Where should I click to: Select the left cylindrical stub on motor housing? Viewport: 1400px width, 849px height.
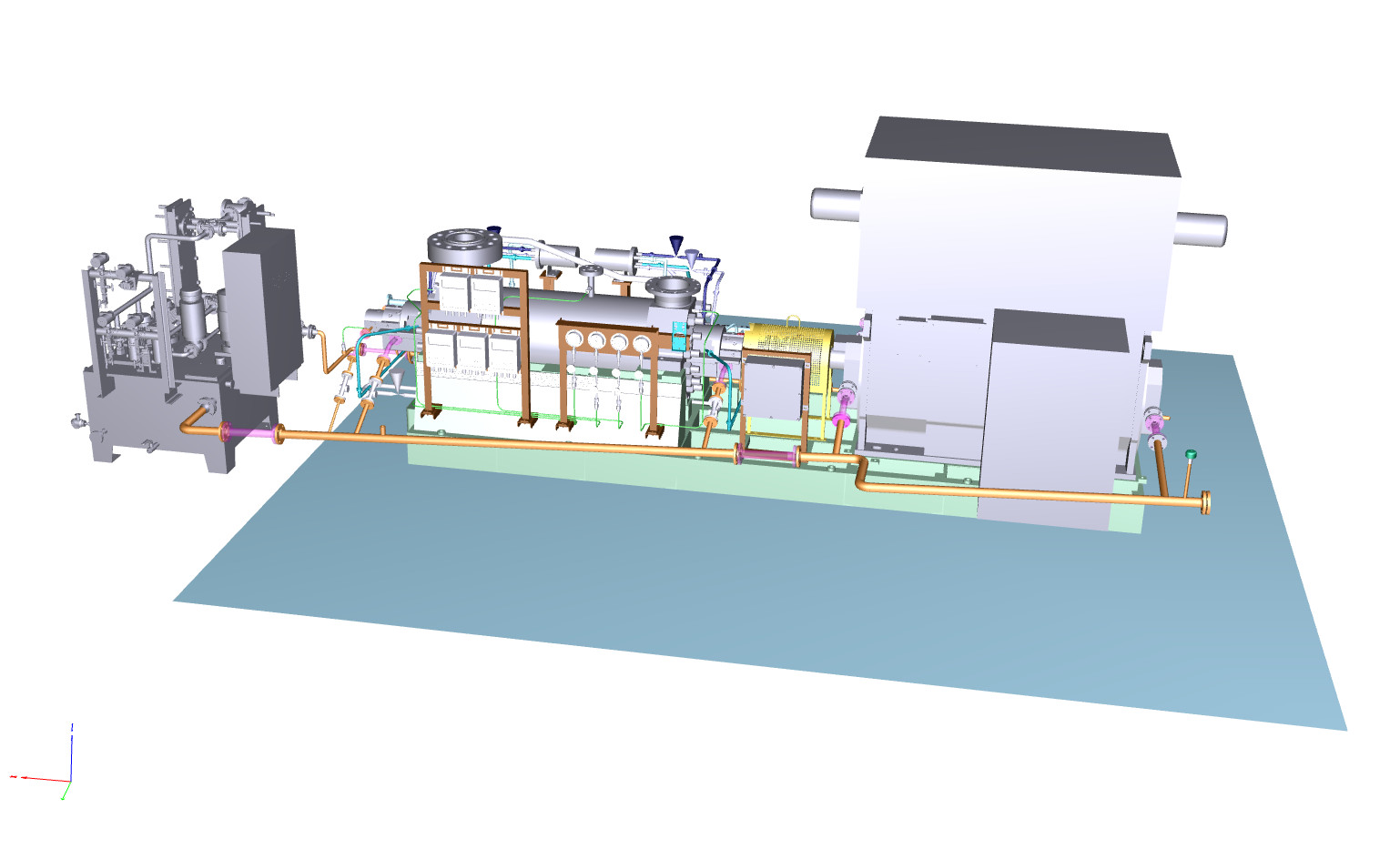pos(836,204)
